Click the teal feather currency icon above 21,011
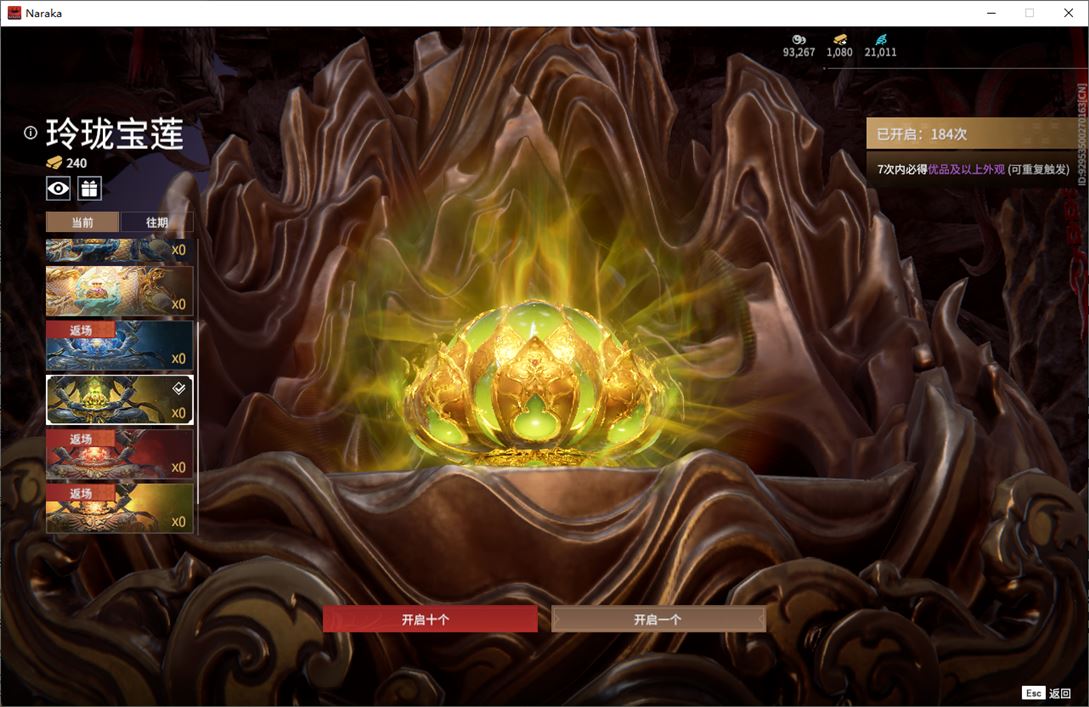Image resolution: width=1089 pixels, height=707 pixels. 881,40
